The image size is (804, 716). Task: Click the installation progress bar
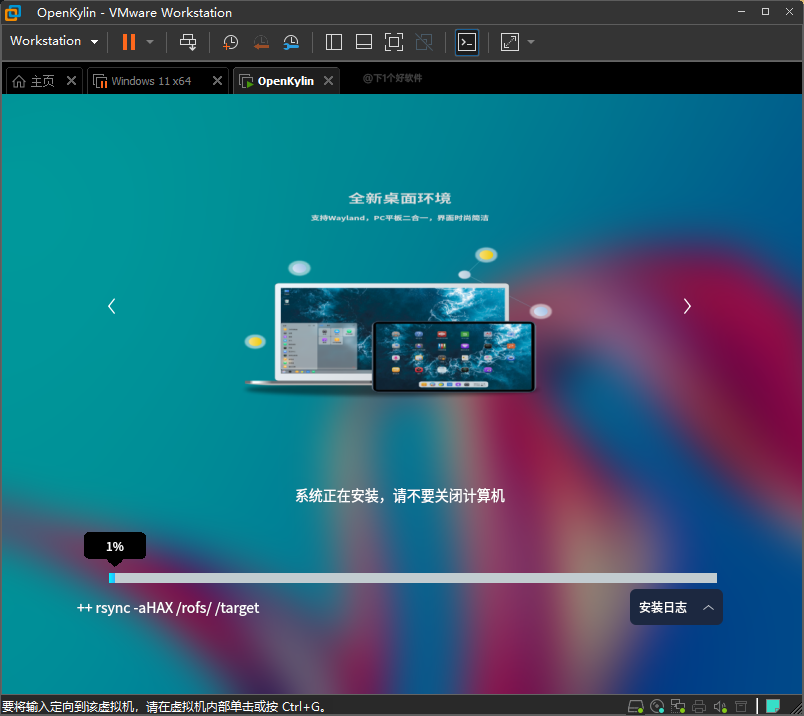click(x=413, y=578)
